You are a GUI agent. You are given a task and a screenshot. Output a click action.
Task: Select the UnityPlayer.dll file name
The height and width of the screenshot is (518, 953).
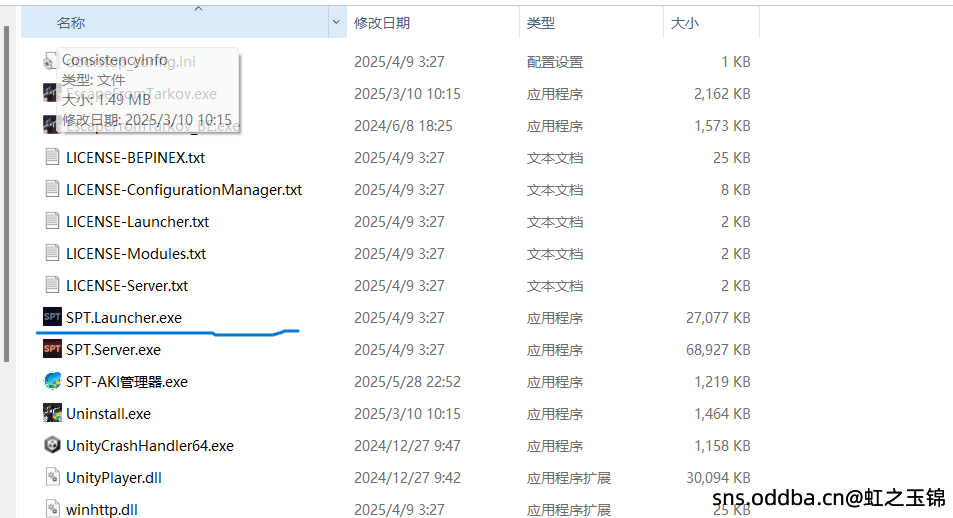(114, 478)
